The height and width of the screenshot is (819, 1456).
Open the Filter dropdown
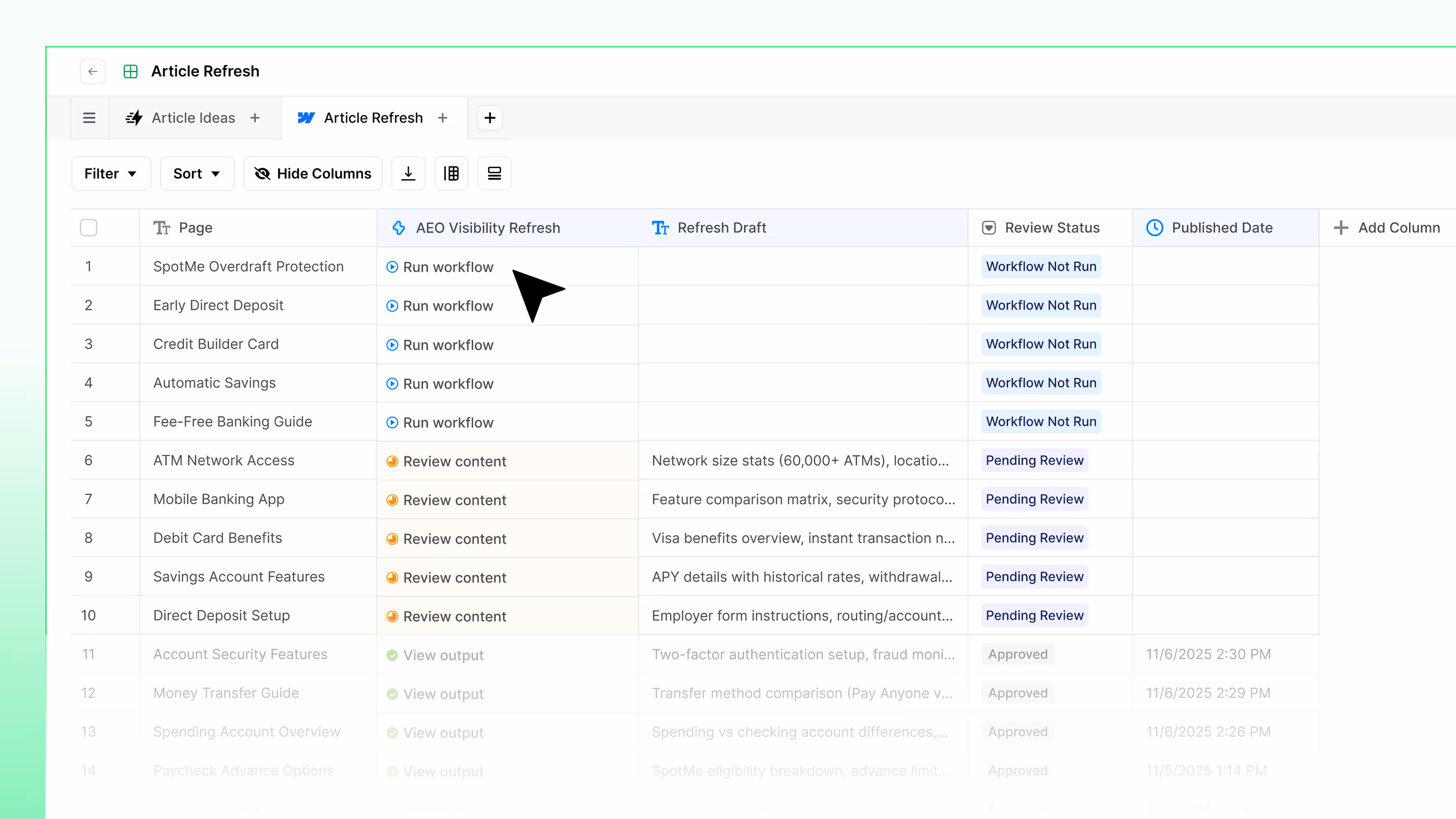111,174
